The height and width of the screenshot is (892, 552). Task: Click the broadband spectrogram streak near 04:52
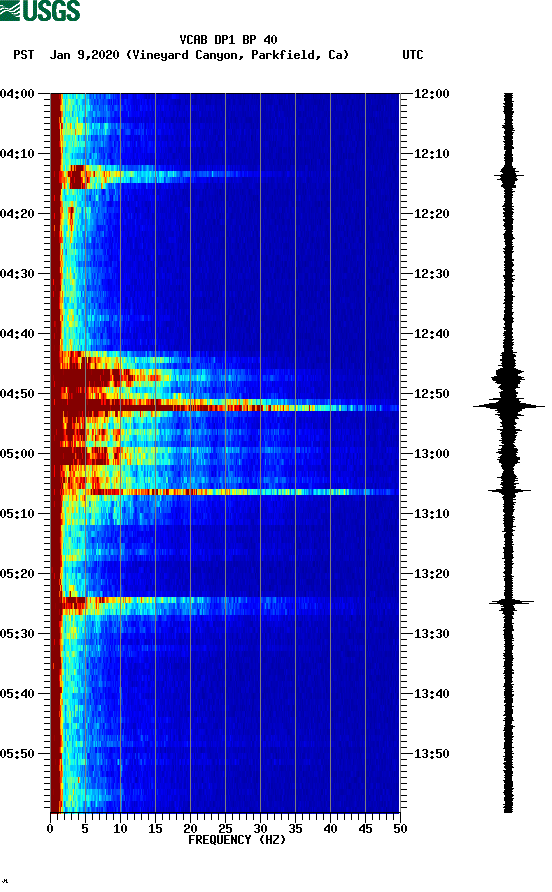click(x=225, y=406)
